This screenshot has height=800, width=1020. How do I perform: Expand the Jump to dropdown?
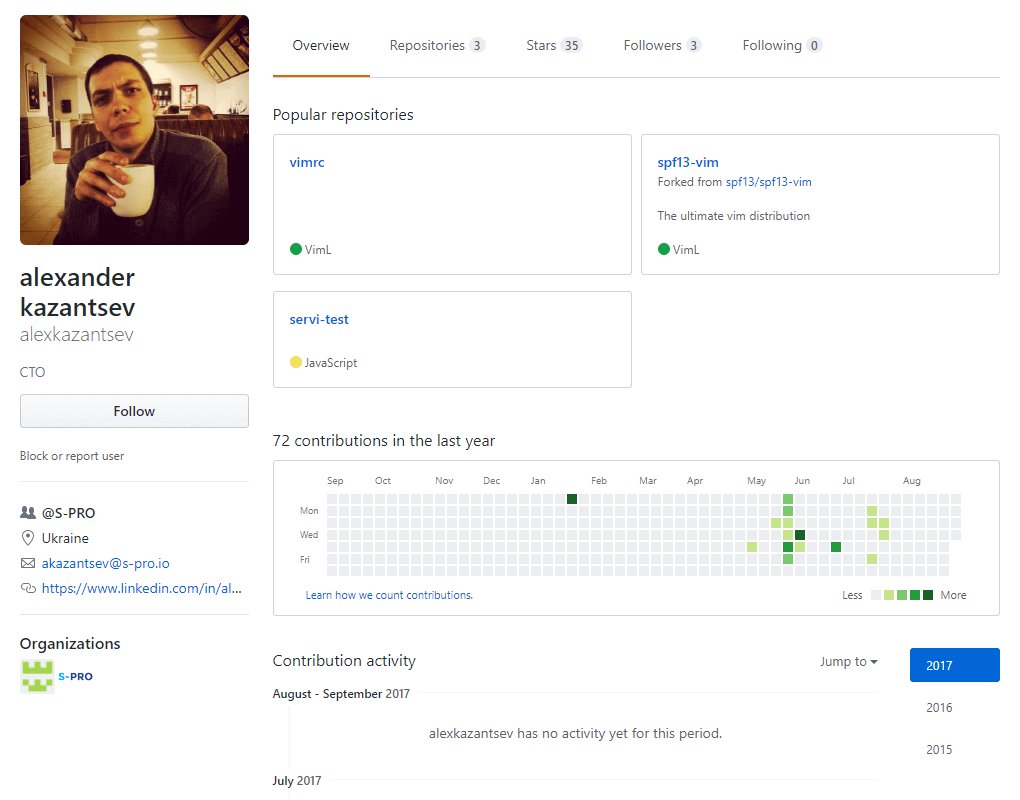(848, 662)
